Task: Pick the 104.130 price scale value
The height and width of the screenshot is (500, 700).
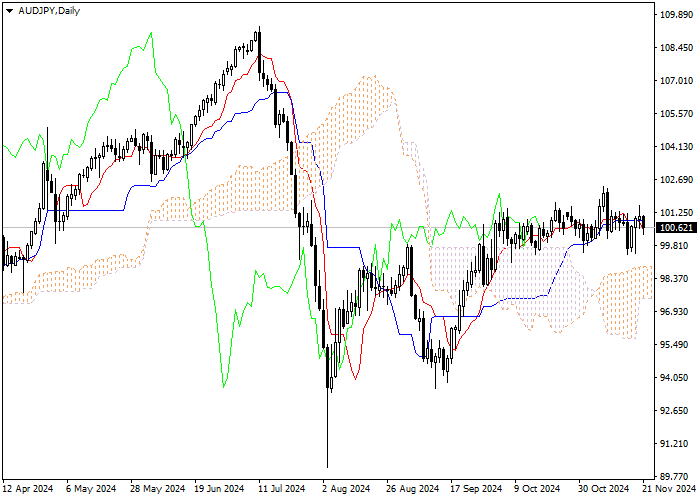Action: (676, 147)
